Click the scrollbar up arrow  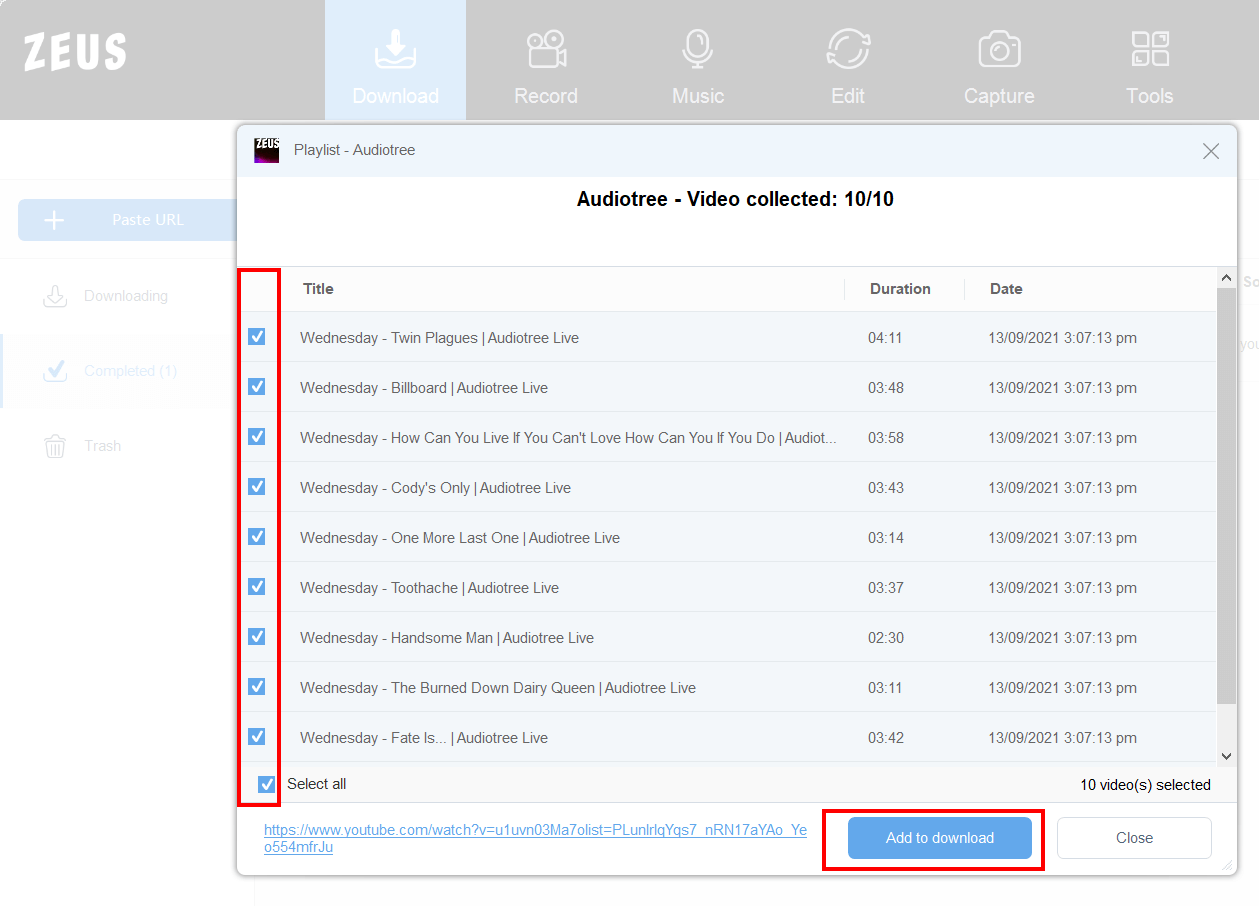coord(1226,278)
